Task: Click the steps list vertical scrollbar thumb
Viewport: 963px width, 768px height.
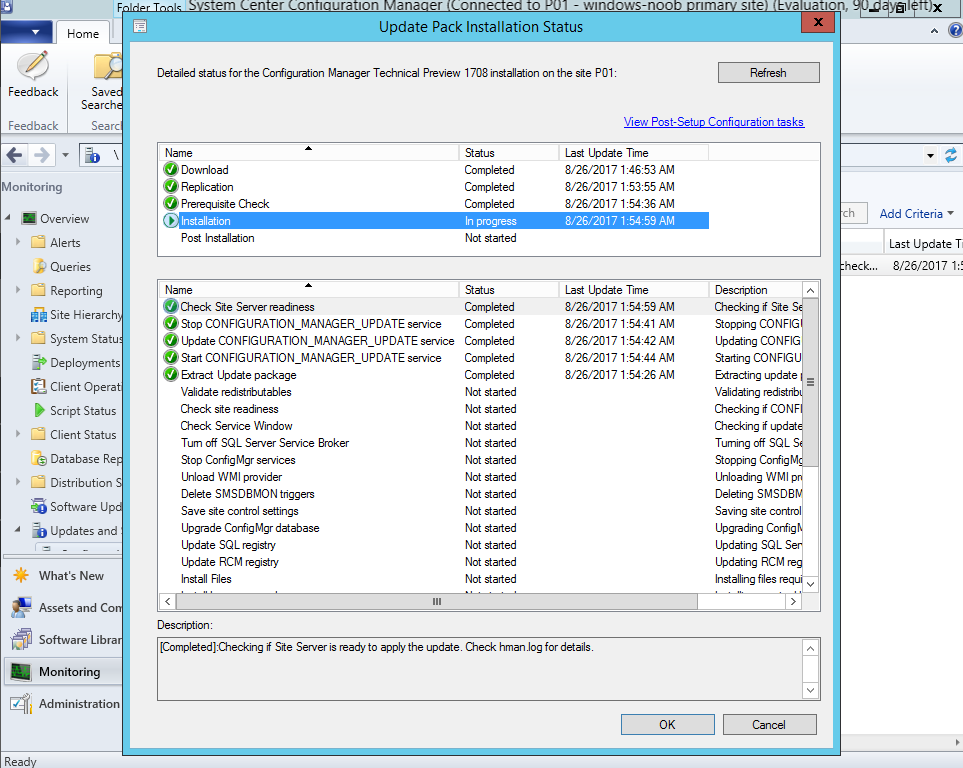Action: tap(810, 382)
